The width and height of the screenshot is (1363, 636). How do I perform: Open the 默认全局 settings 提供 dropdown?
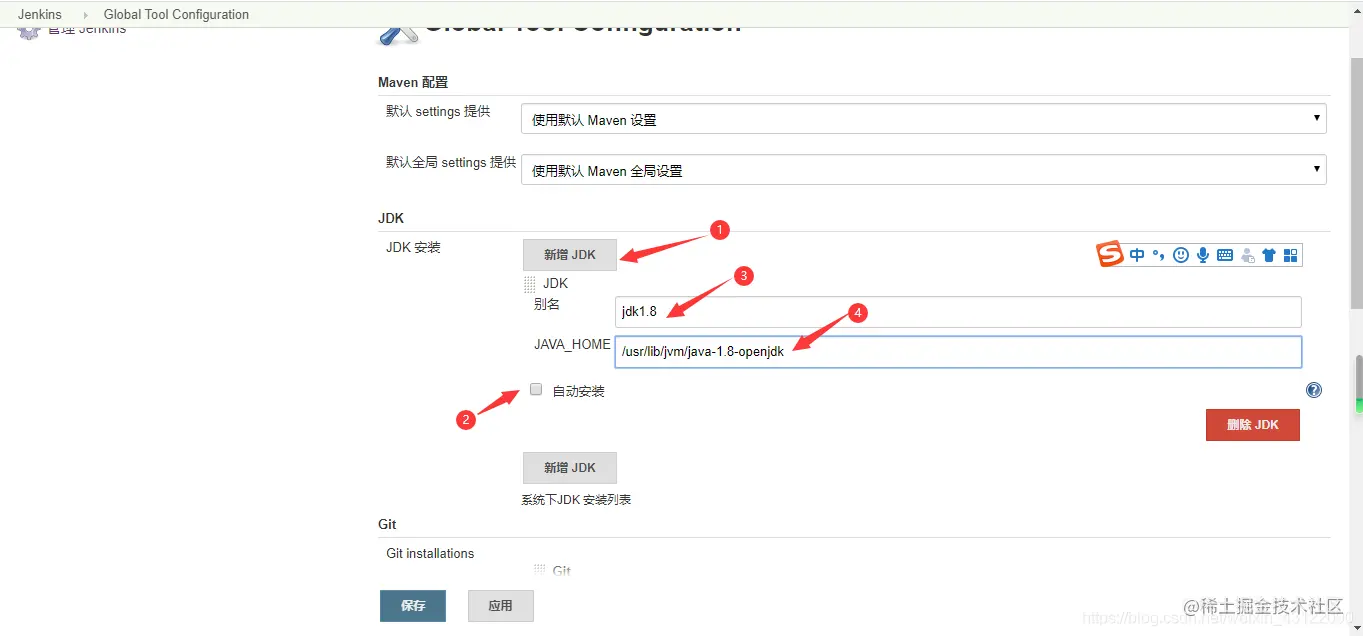pyautogui.click(x=921, y=170)
